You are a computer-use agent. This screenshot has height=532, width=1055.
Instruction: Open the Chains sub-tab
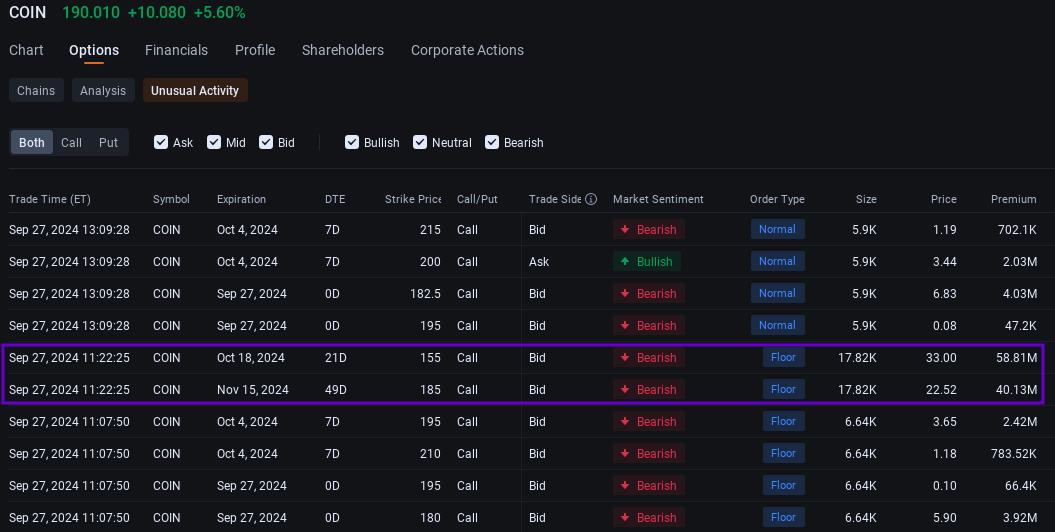click(x=36, y=90)
